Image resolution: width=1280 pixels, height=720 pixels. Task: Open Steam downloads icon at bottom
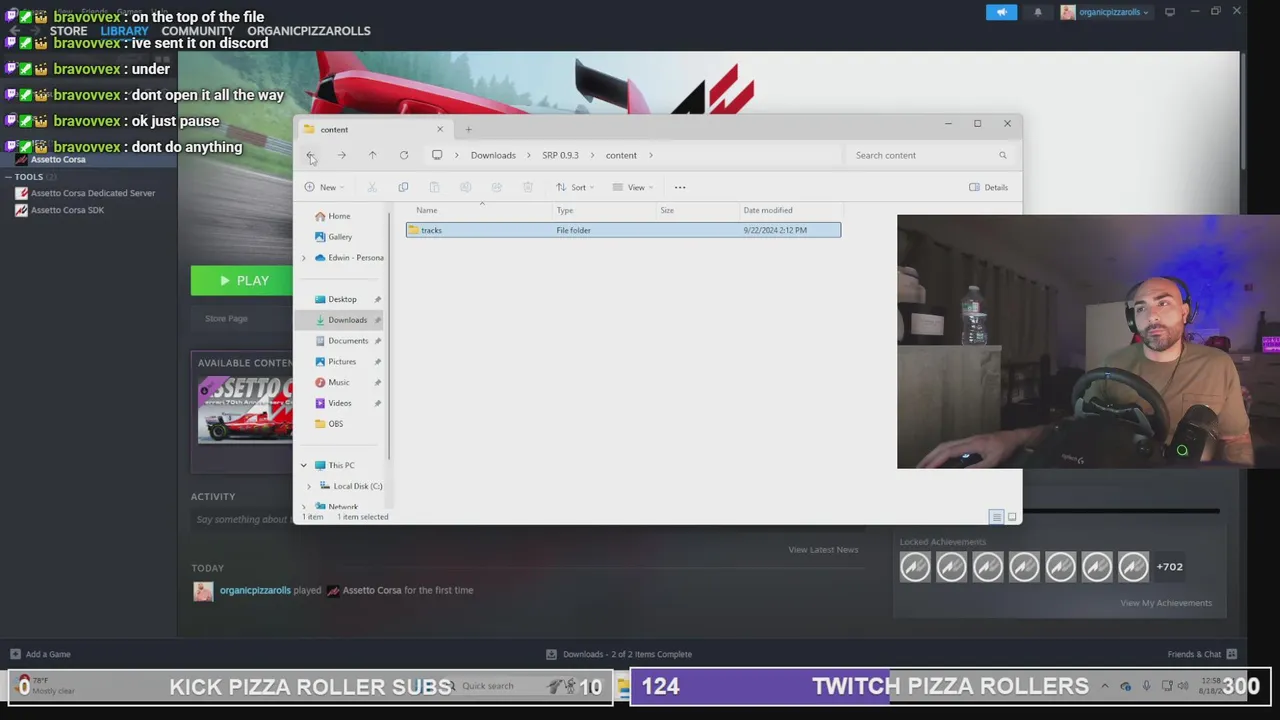pyautogui.click(x=551, y=654)
